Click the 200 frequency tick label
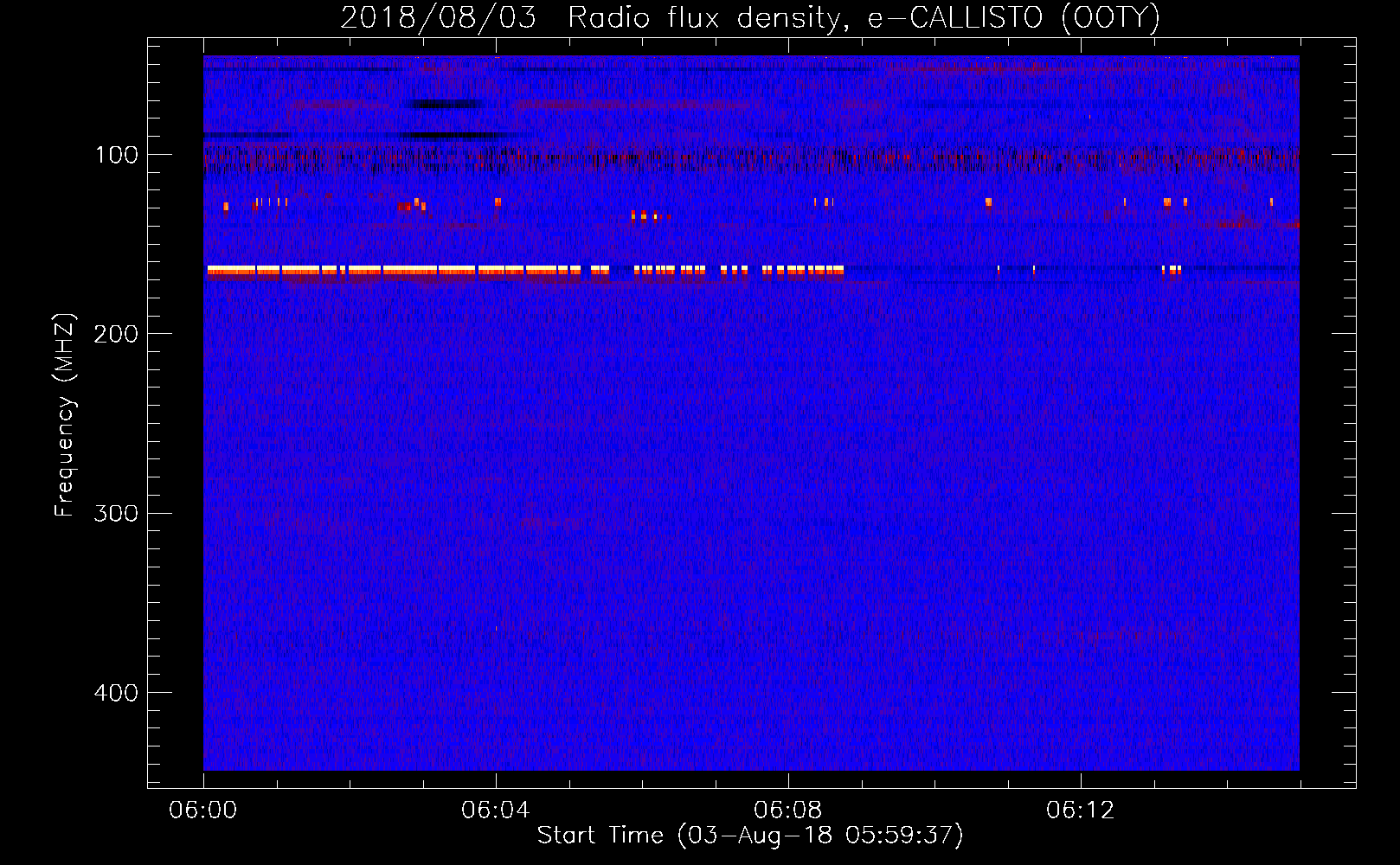1400x865 pixels. coord(116,334)
